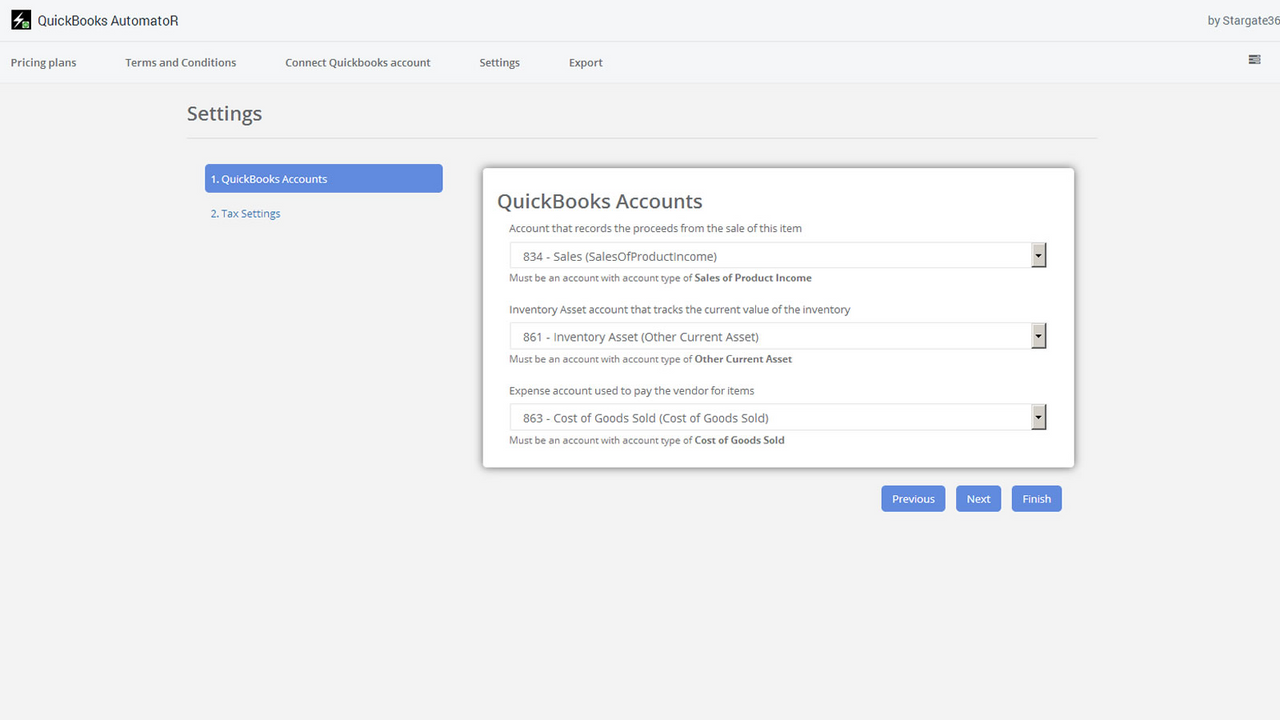
Task: Click the arrow of the Inventory Asset select
Action: 1039,337
